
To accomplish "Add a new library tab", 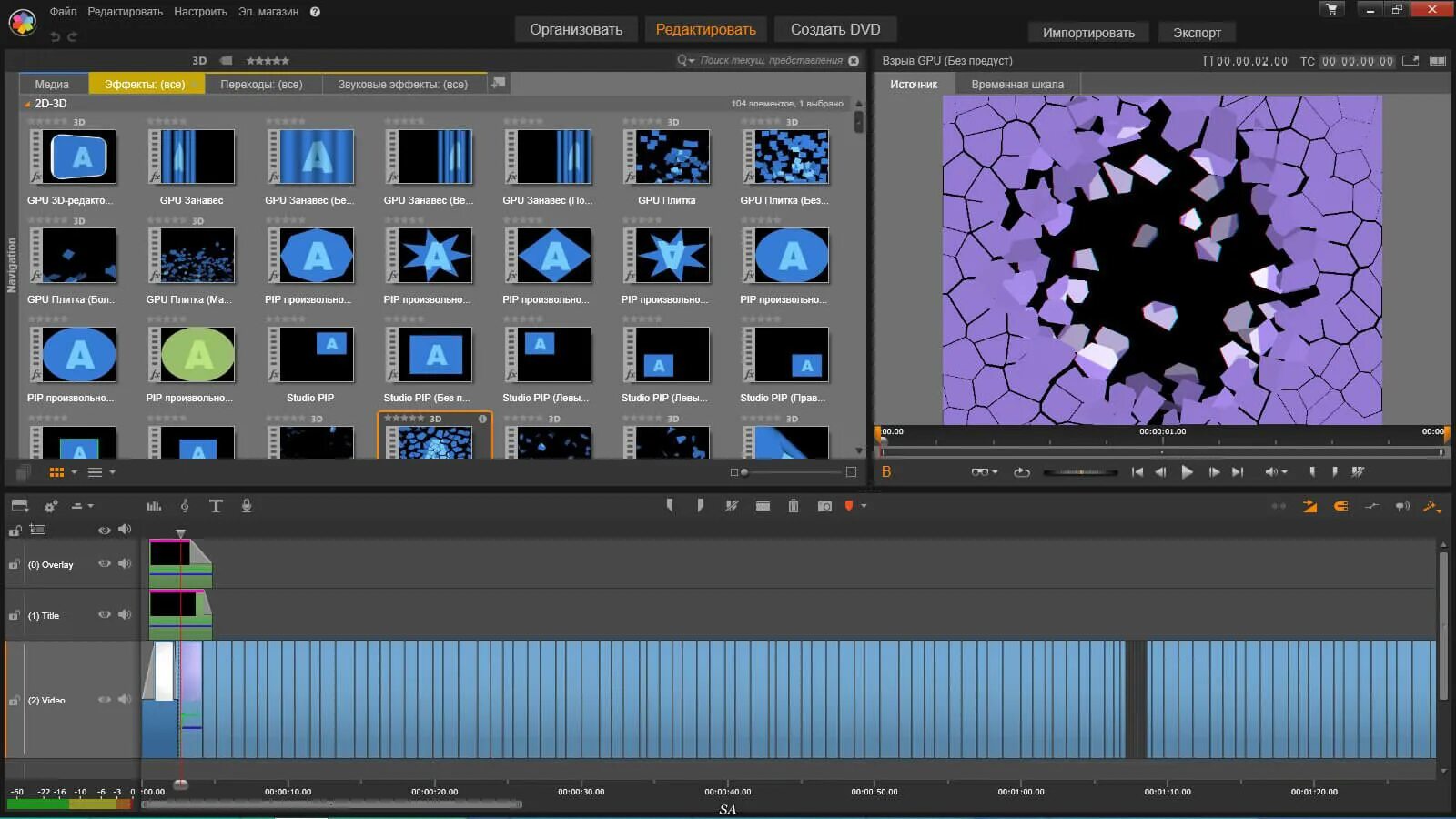I will [498, 83].
